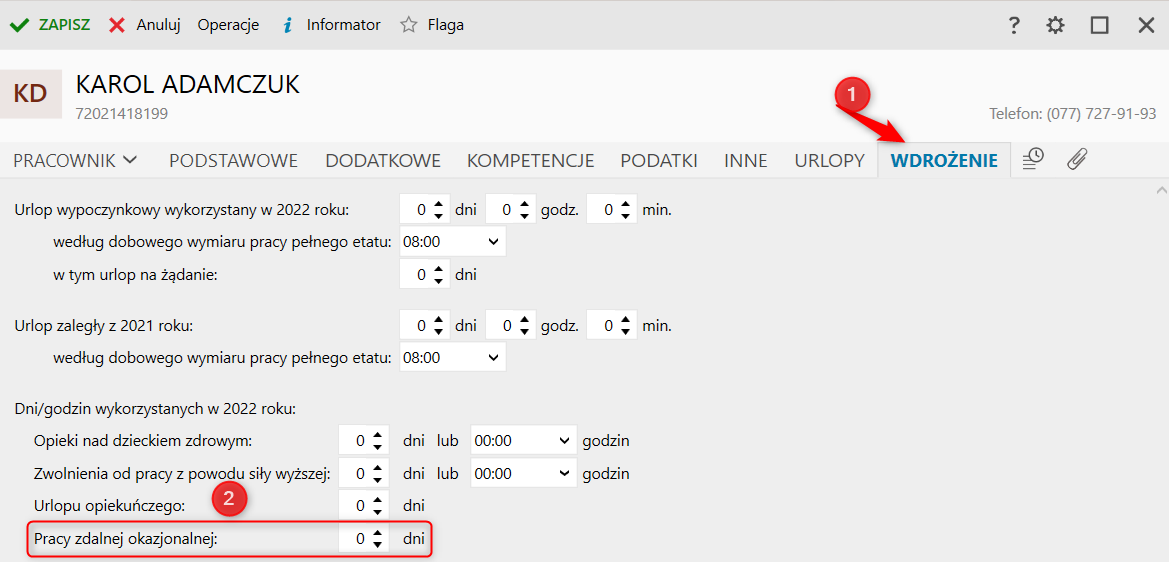Click the KAROL ADAMCZUK name heading
This screenshot has height=562, width=1169.
coord(188,84)
